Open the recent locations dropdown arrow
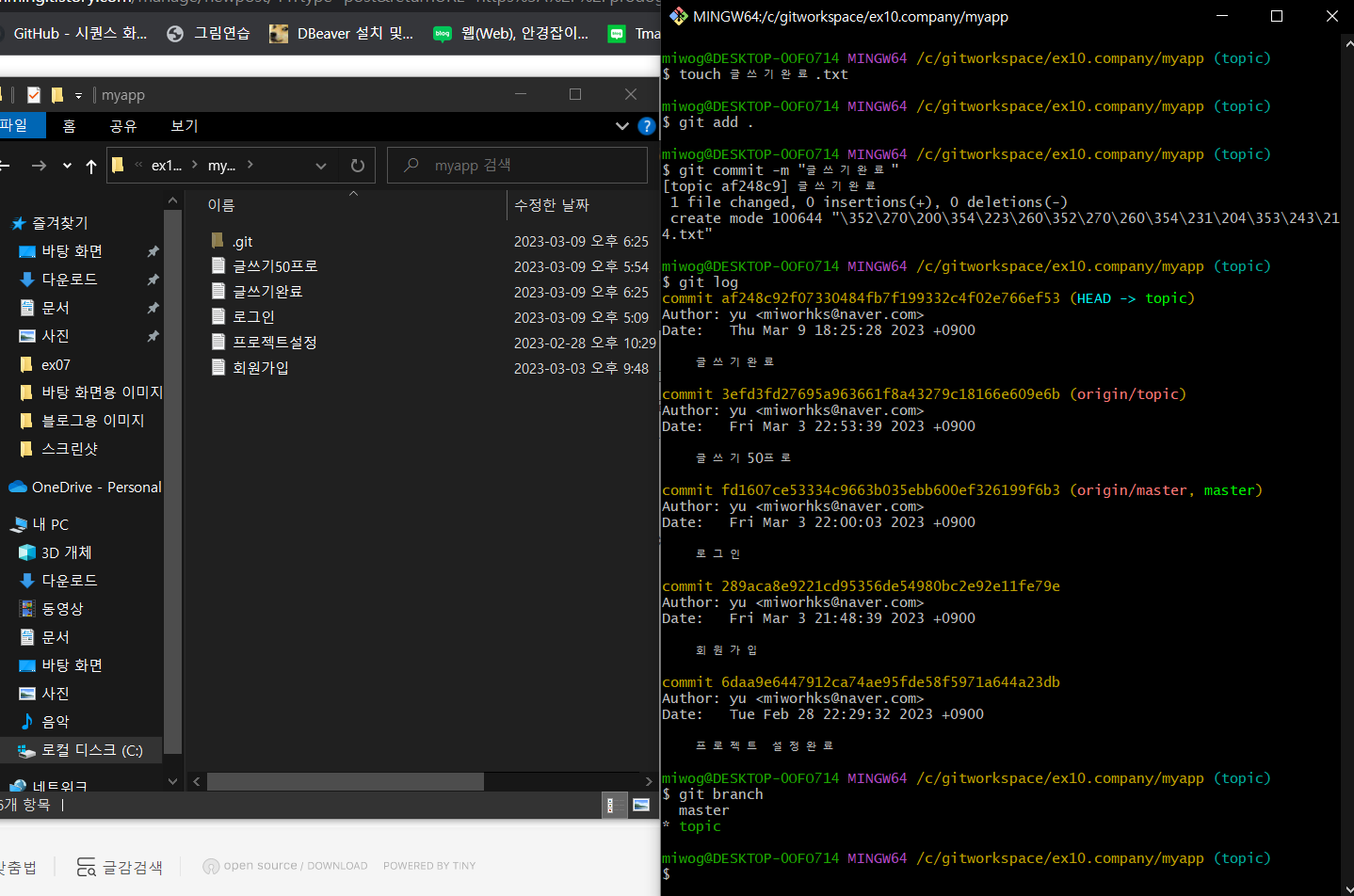1354x896 pixels. click(67, 166)
